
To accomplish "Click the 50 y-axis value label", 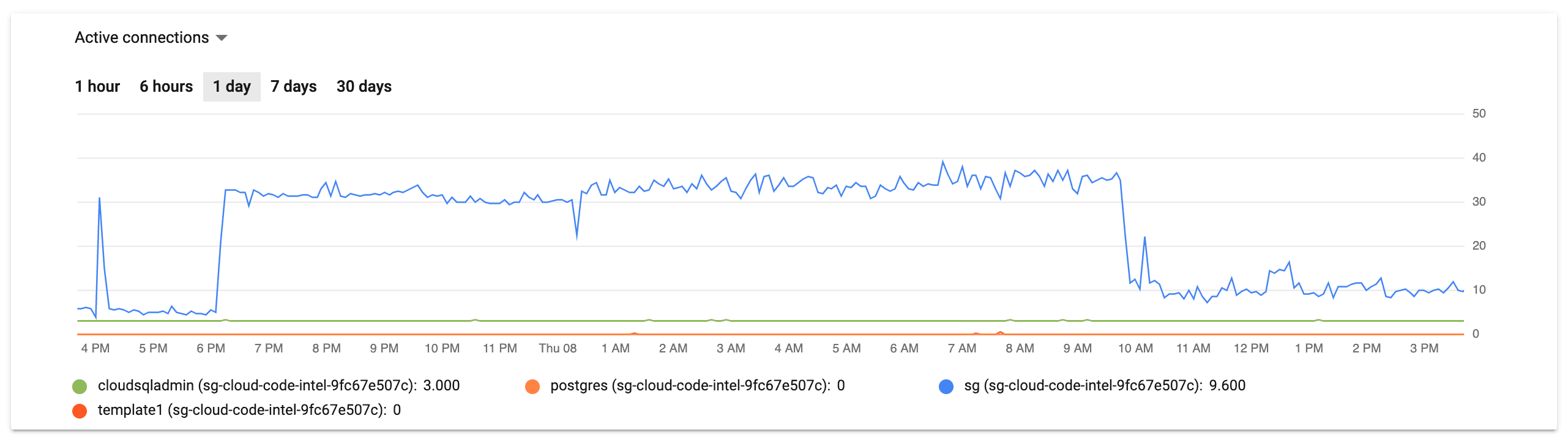I will coord(1479,113).
